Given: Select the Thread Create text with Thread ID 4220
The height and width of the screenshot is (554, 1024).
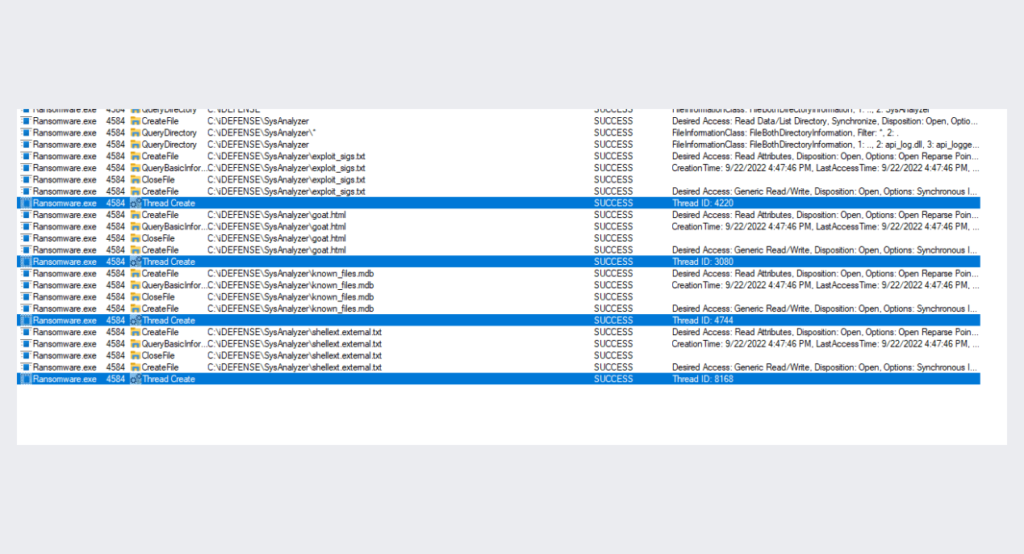Looking at the screenshot, I should (168, 203).
